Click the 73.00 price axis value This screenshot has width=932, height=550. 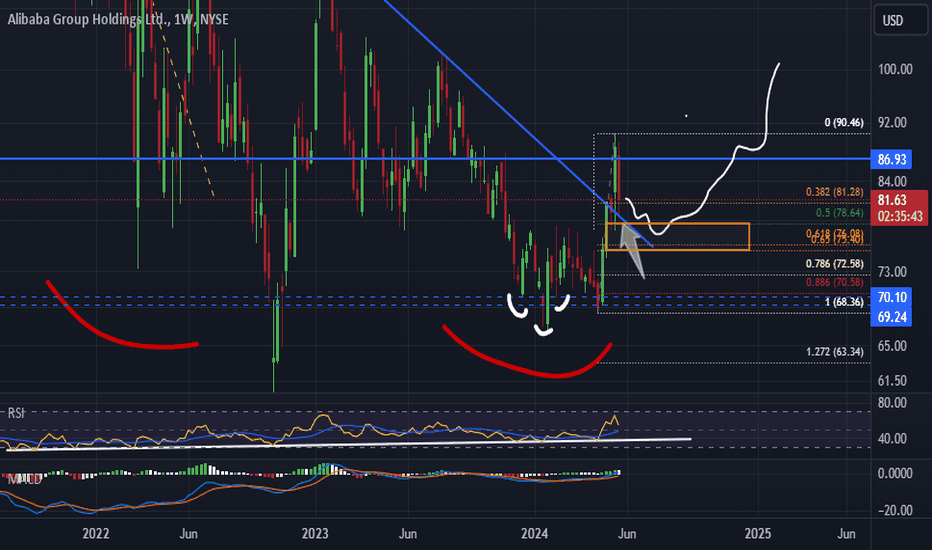(x=892, y=272)
